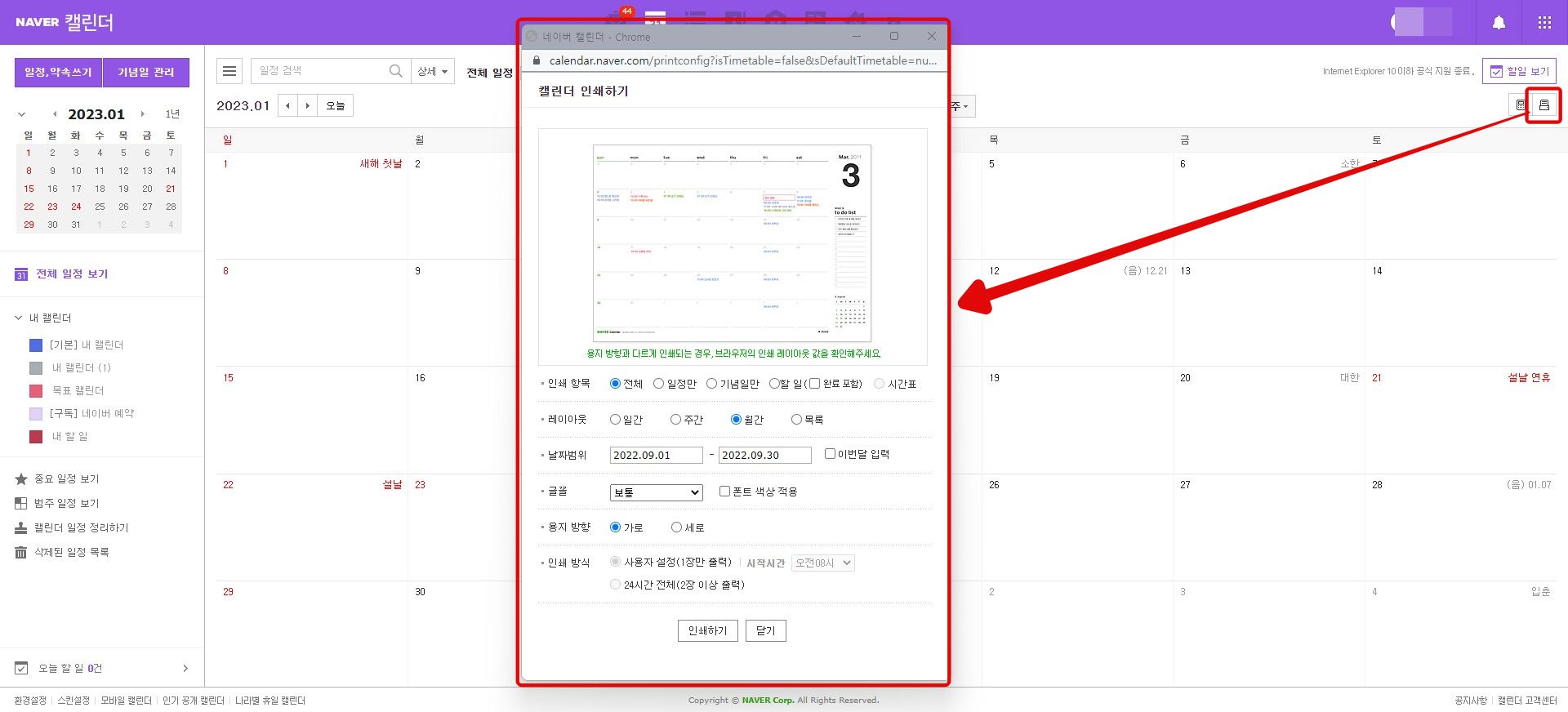Expand 오늘 할 일 arrow
This screenshot has width=1568, height=712.
click(185, 669)
